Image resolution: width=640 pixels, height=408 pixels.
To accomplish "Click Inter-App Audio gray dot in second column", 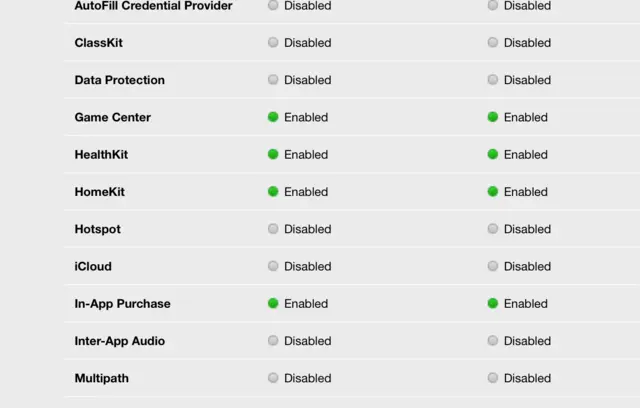I will [493, 341].
